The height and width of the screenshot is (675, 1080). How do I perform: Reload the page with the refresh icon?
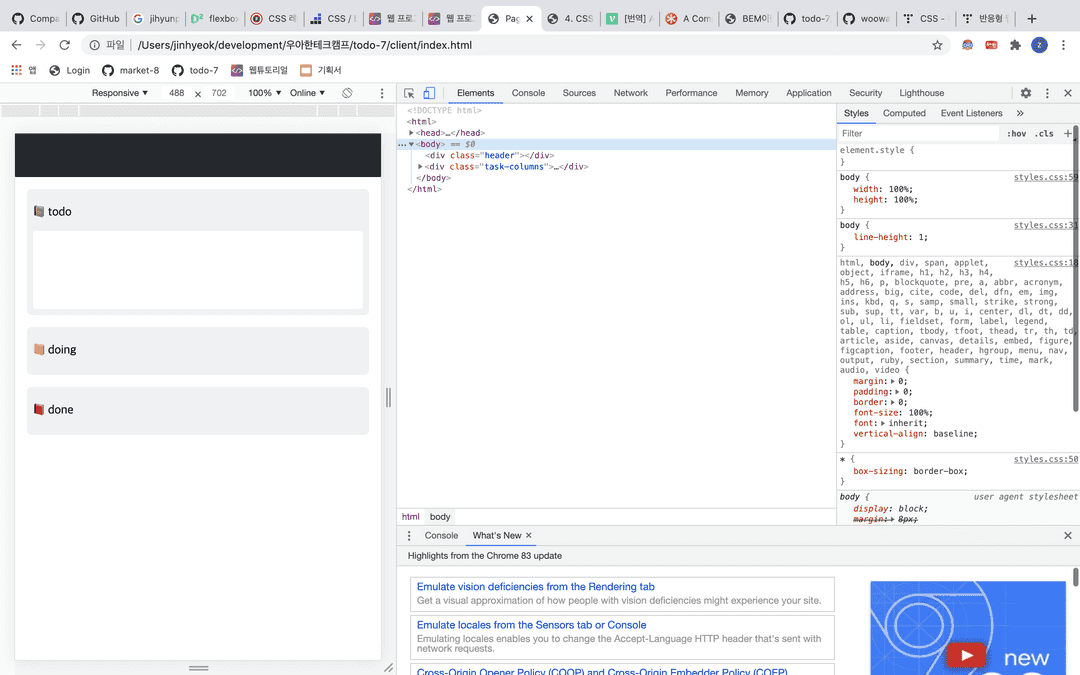[65, 45]
